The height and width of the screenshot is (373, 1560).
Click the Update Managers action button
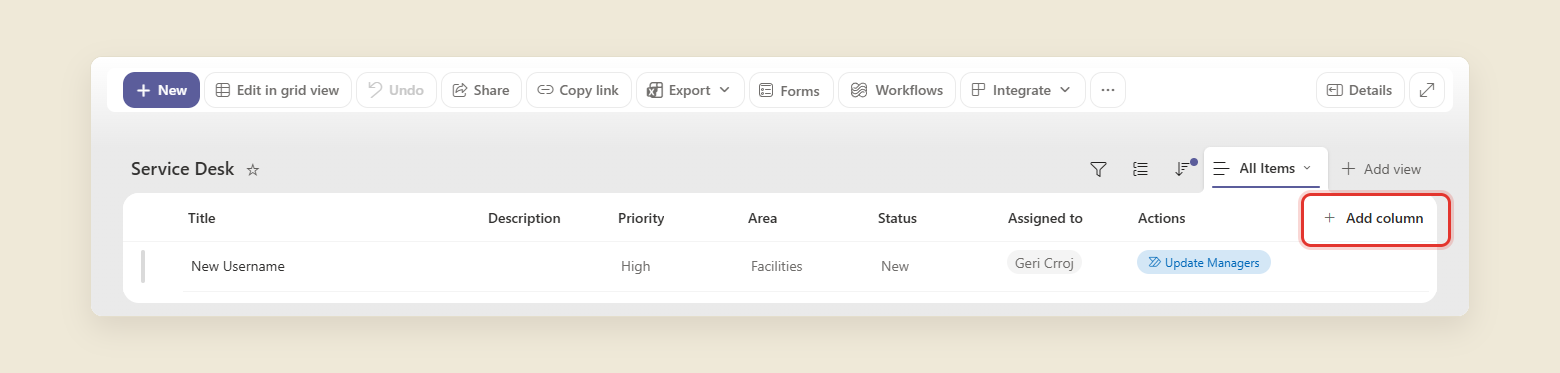pyautogui.click(x=1204, y=262)
